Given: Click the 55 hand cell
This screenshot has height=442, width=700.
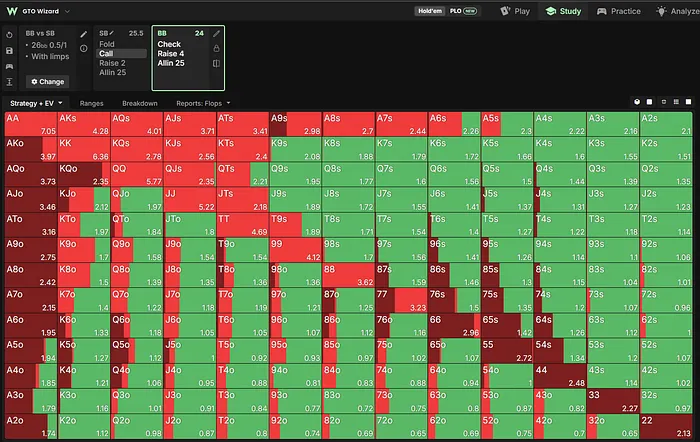Looking at the screenshot, I should (507, 351).
